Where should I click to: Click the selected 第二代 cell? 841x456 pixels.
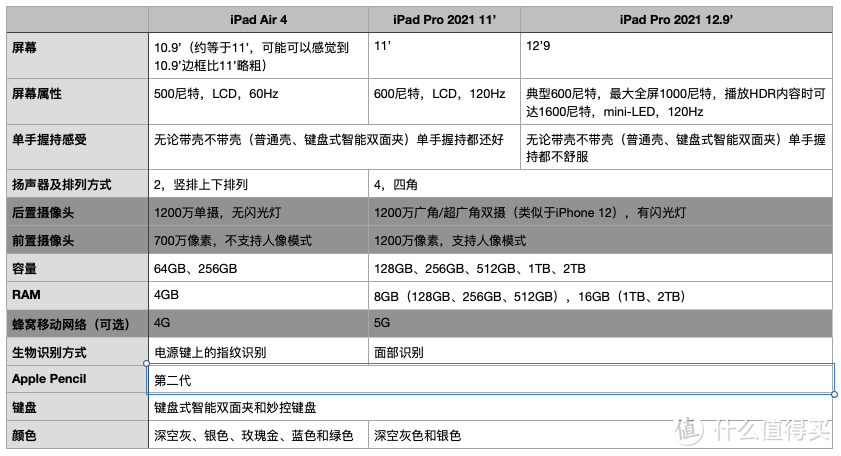[490, 379]
